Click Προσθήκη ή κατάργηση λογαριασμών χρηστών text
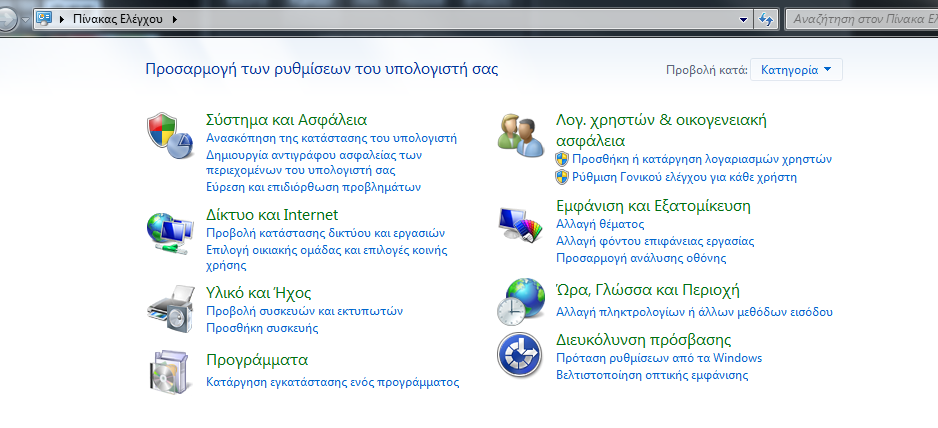 point(702,159)
